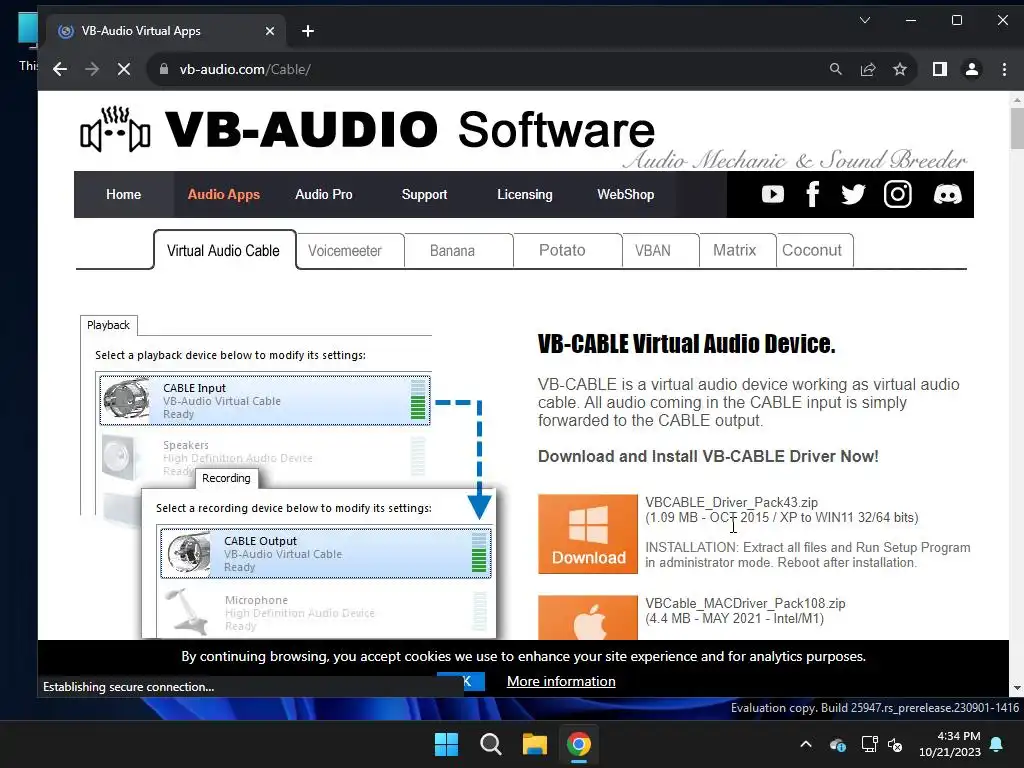Click the VB-CABLE Virtual Audio Device heading
The height and width of the screenshot is (768, 1024).
[x=686, y=344]
